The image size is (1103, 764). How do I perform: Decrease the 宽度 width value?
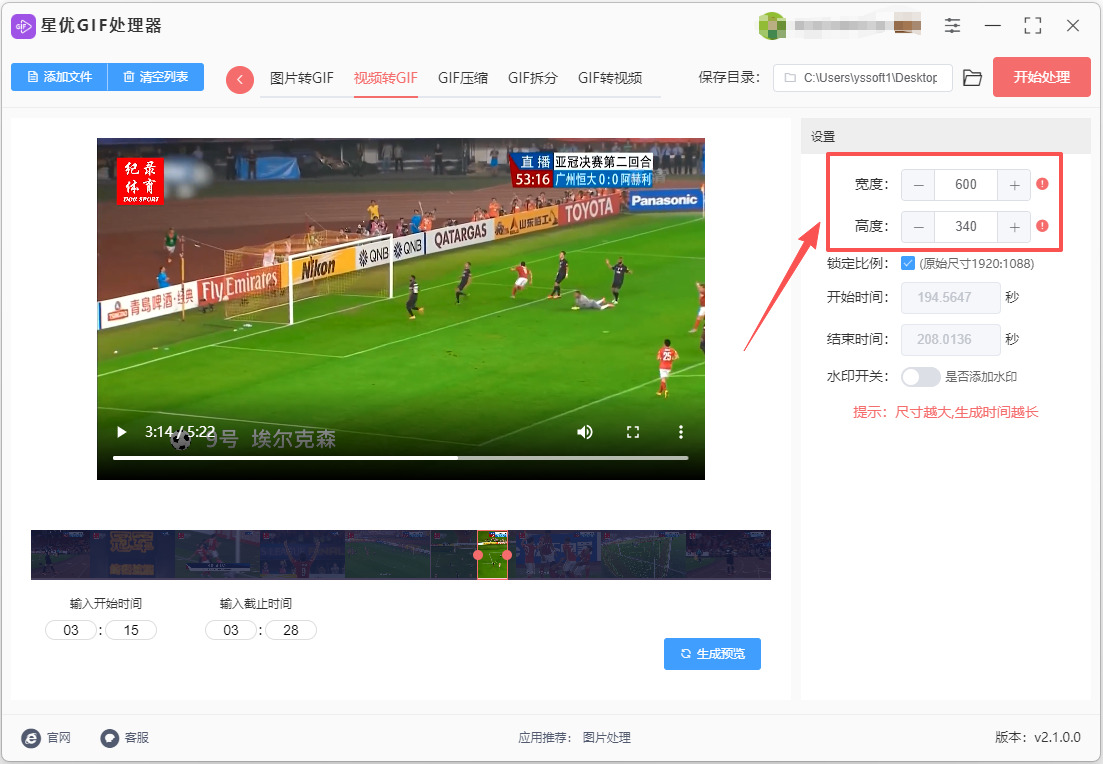(918, 185)
